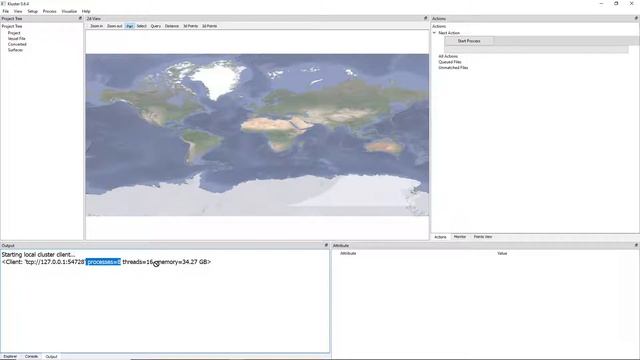
Task: Activate the 2d Points tool
Action: (210, 26)
